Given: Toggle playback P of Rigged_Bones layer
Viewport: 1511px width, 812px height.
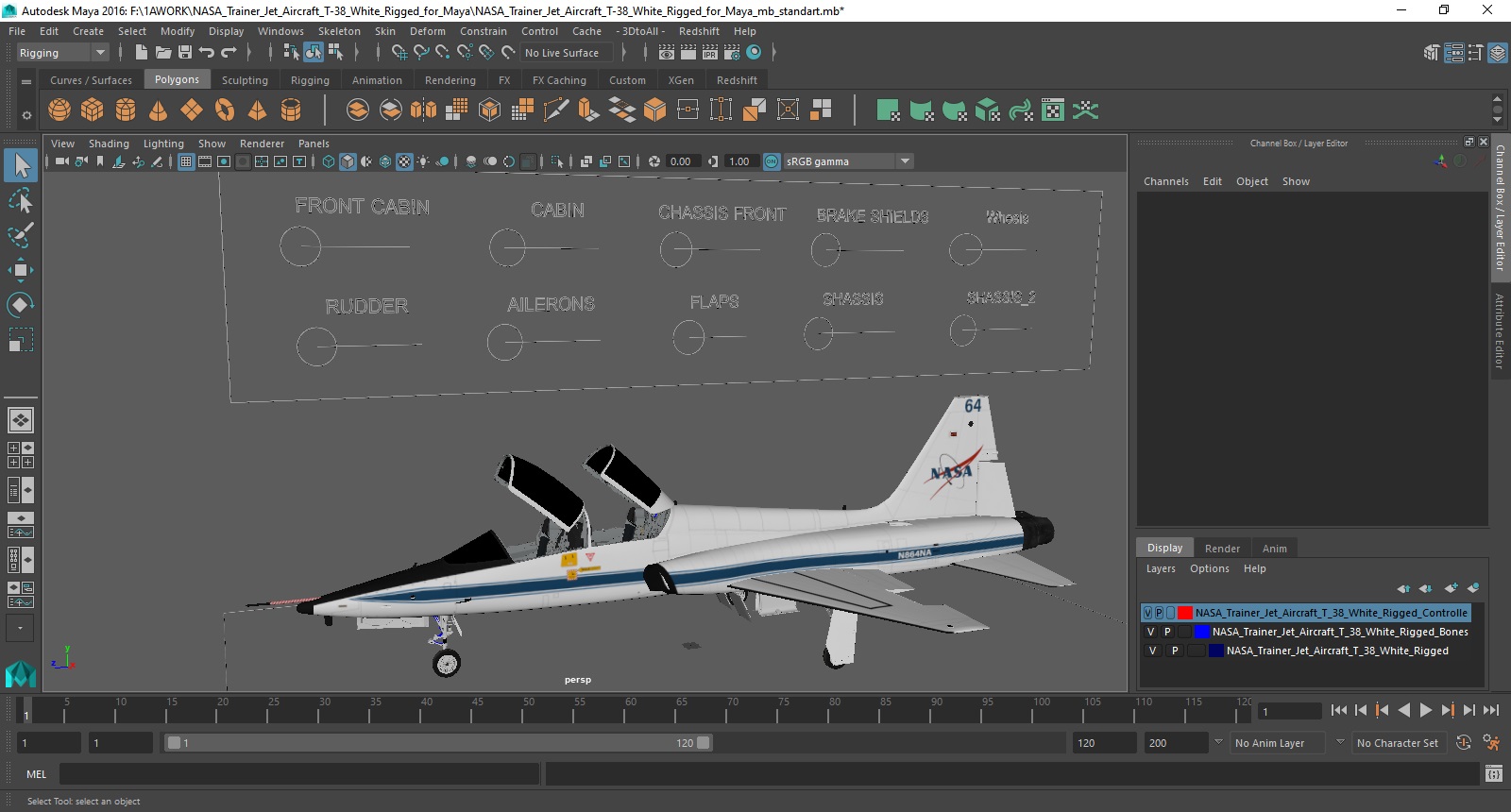Looking at the screenshot, I should click(1167, 632).
